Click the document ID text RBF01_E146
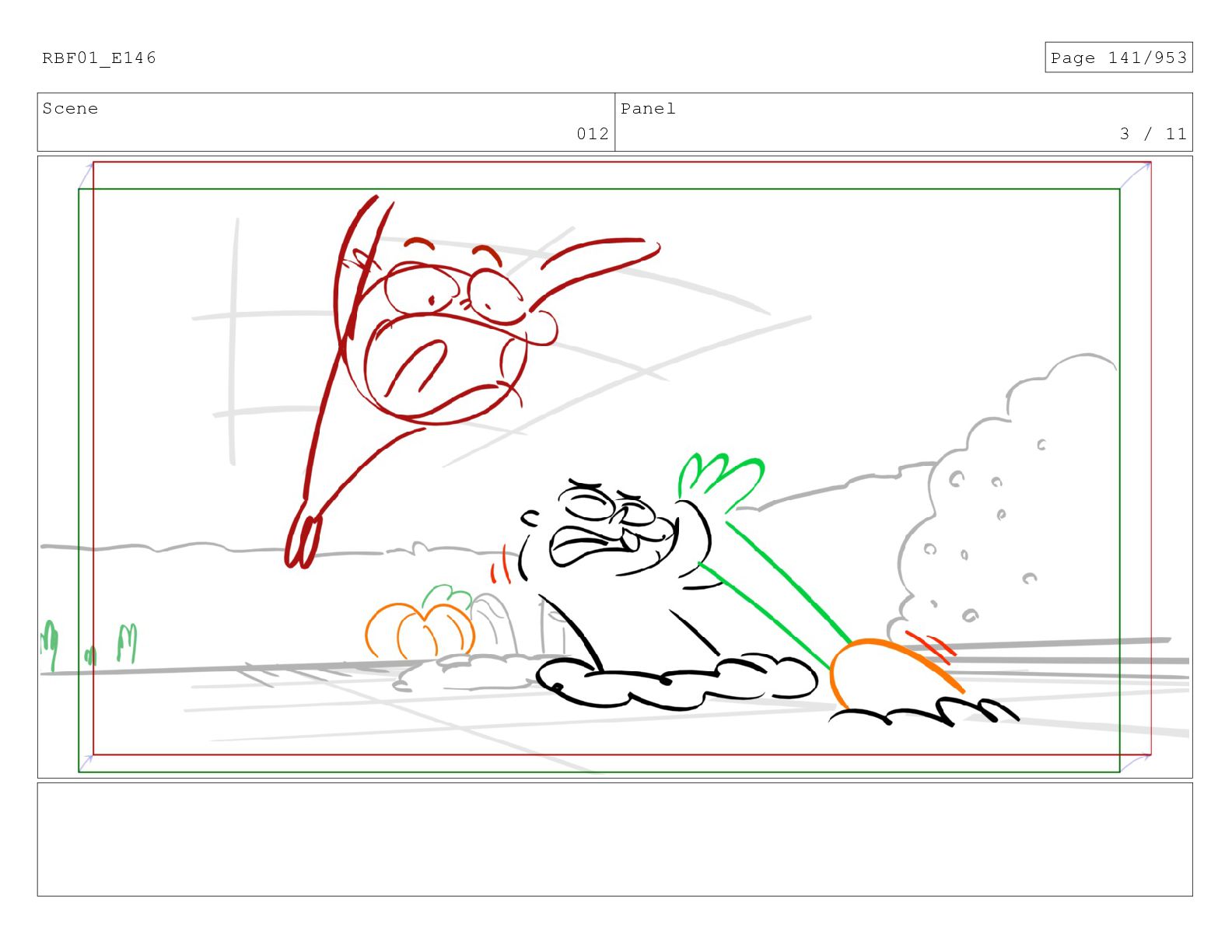 coord(99,58)
